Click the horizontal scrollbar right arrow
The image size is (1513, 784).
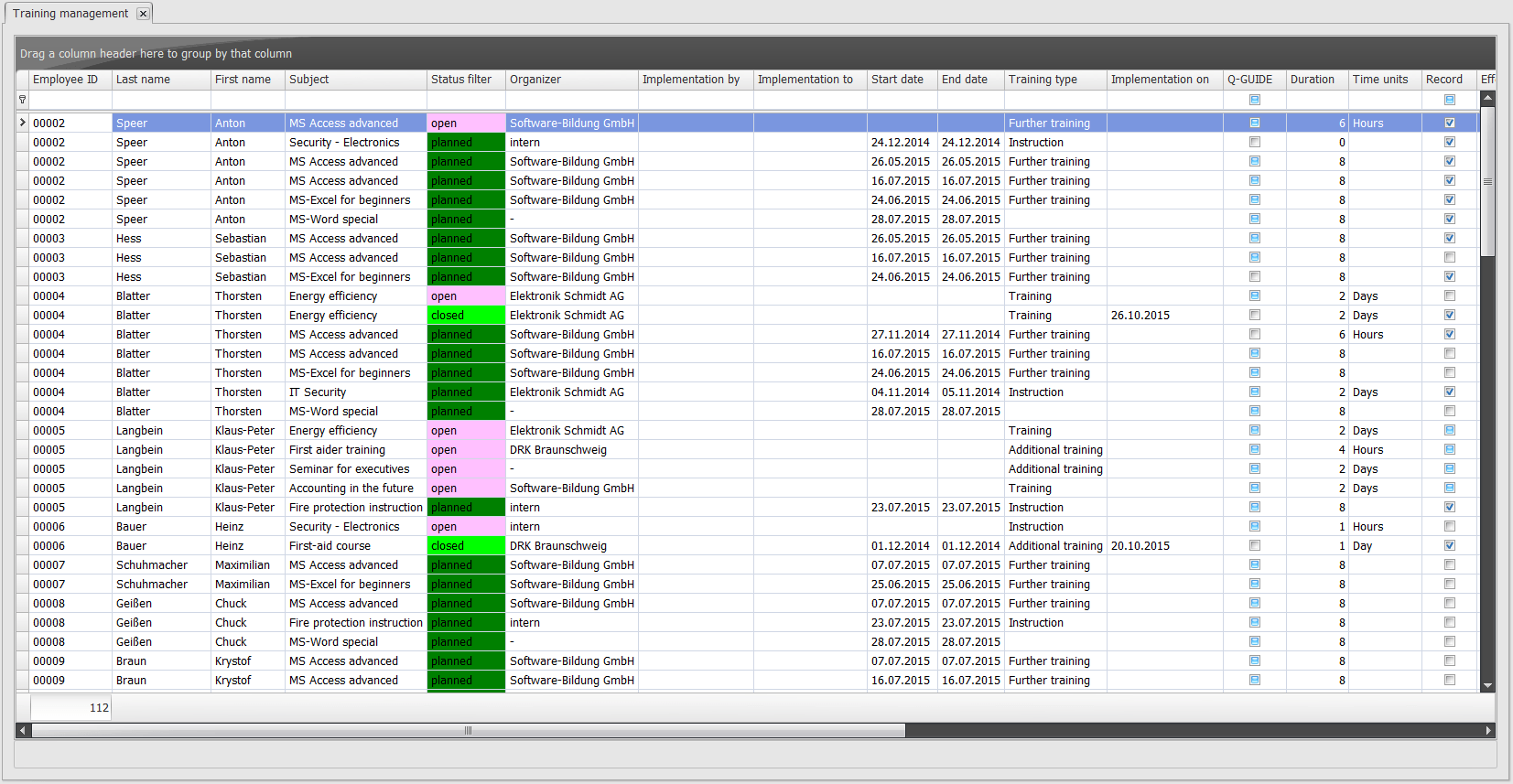[1488, 730]
